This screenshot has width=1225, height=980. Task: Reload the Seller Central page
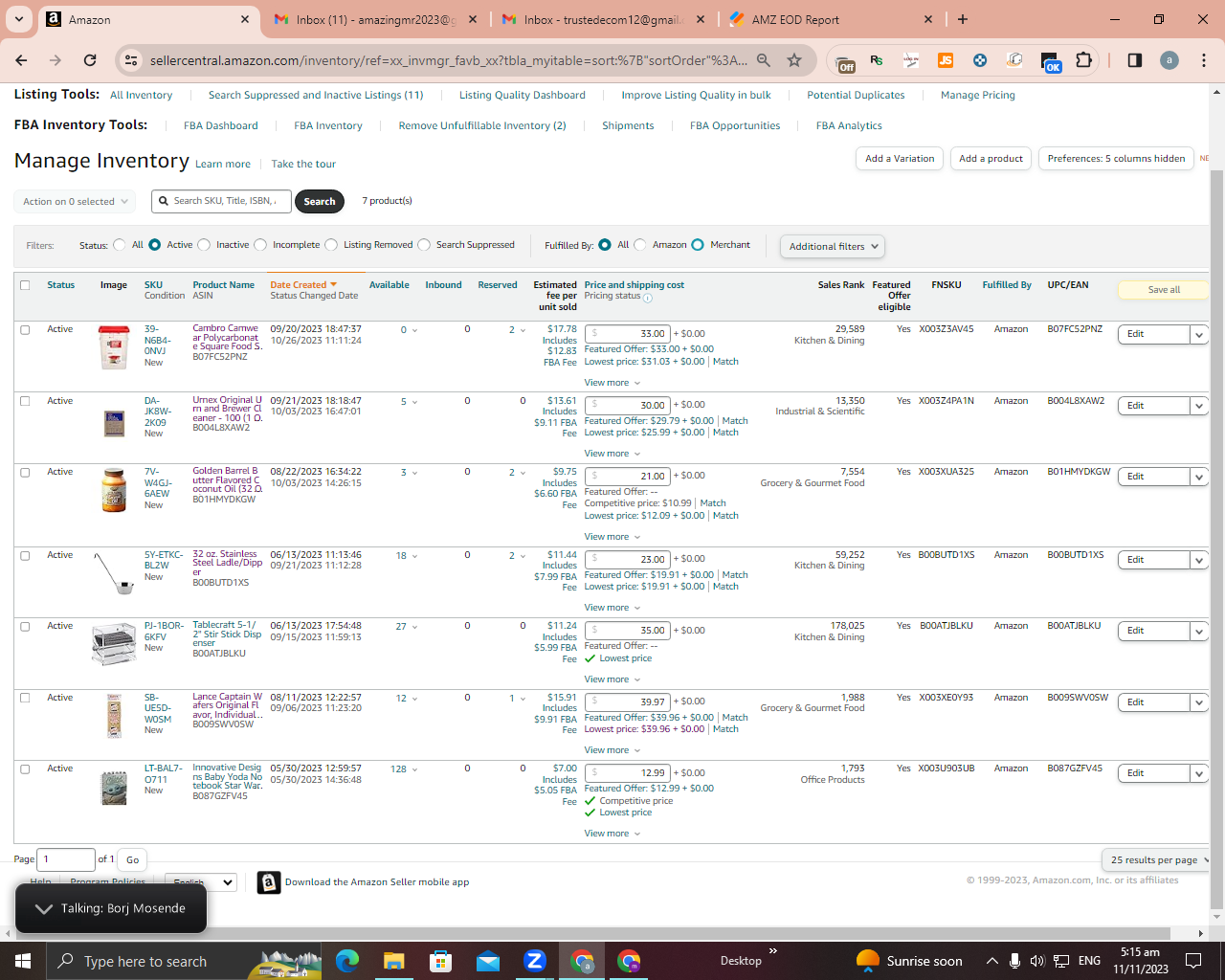point(90,60)
